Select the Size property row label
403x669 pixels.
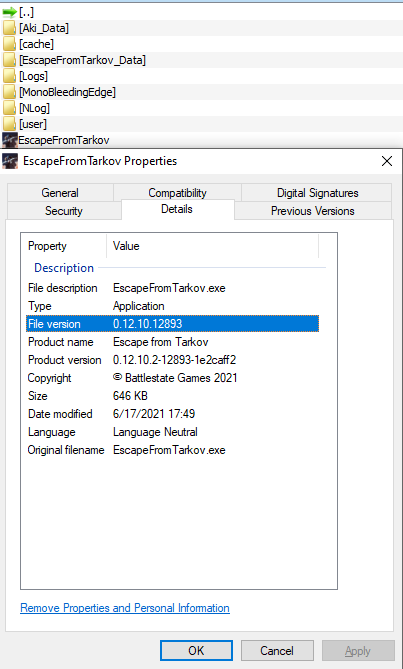[x=38, y=396]
